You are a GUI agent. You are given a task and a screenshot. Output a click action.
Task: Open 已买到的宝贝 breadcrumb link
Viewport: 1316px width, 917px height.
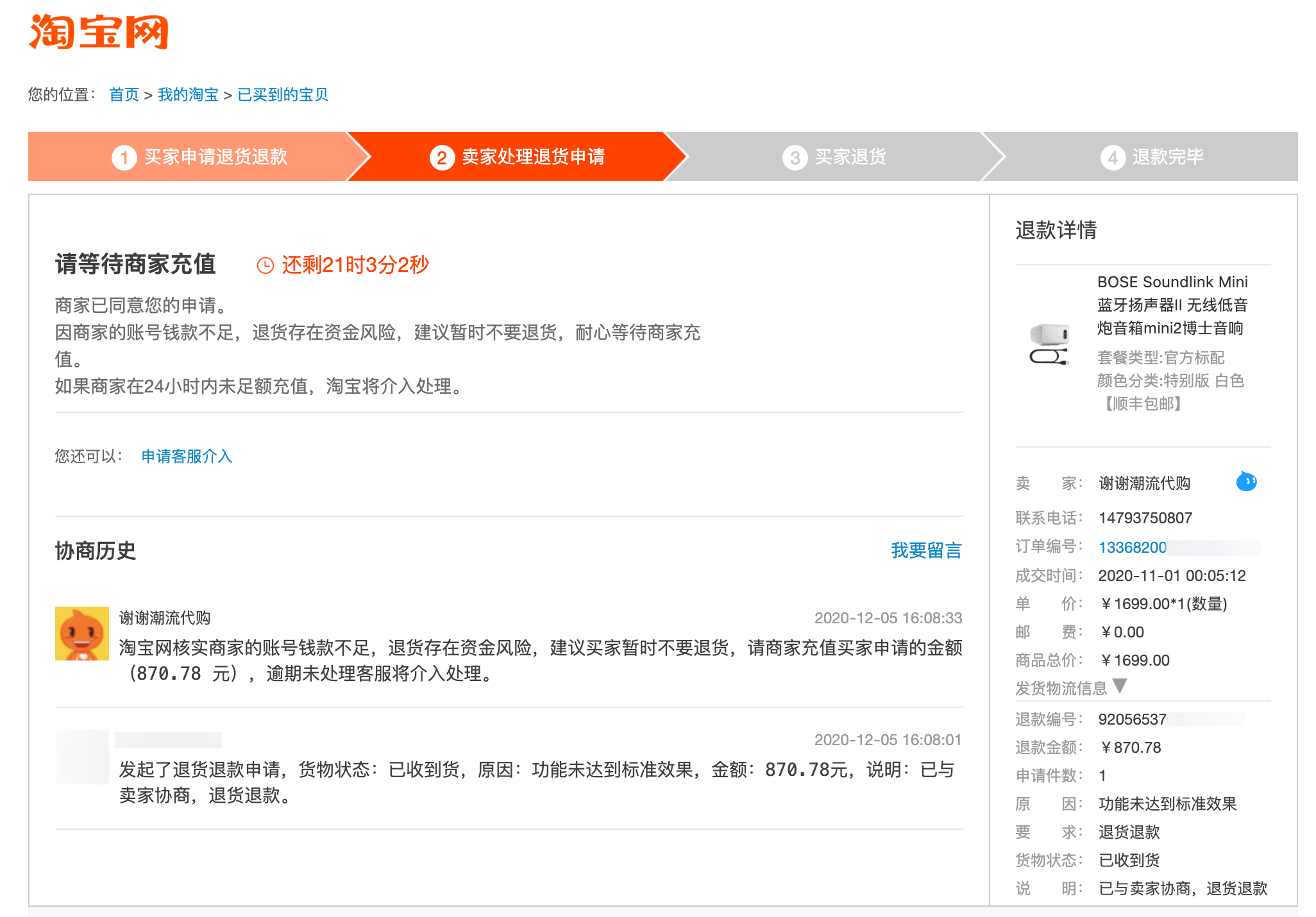(x=282, y=95)
